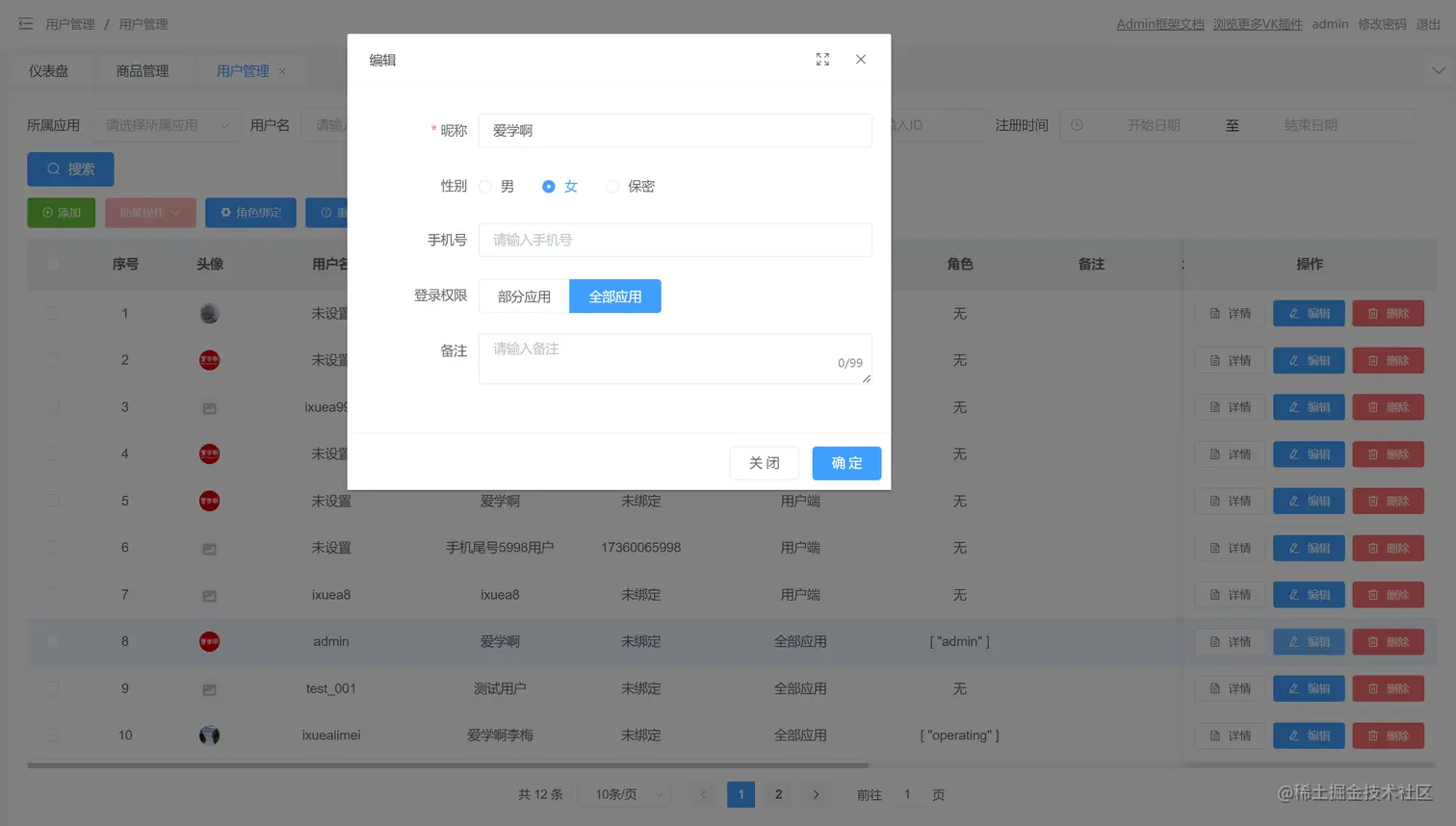Tick the checkbox for the ixuealimei row
This screenshot has height=826, width=1456.
[x=53, y=736]
